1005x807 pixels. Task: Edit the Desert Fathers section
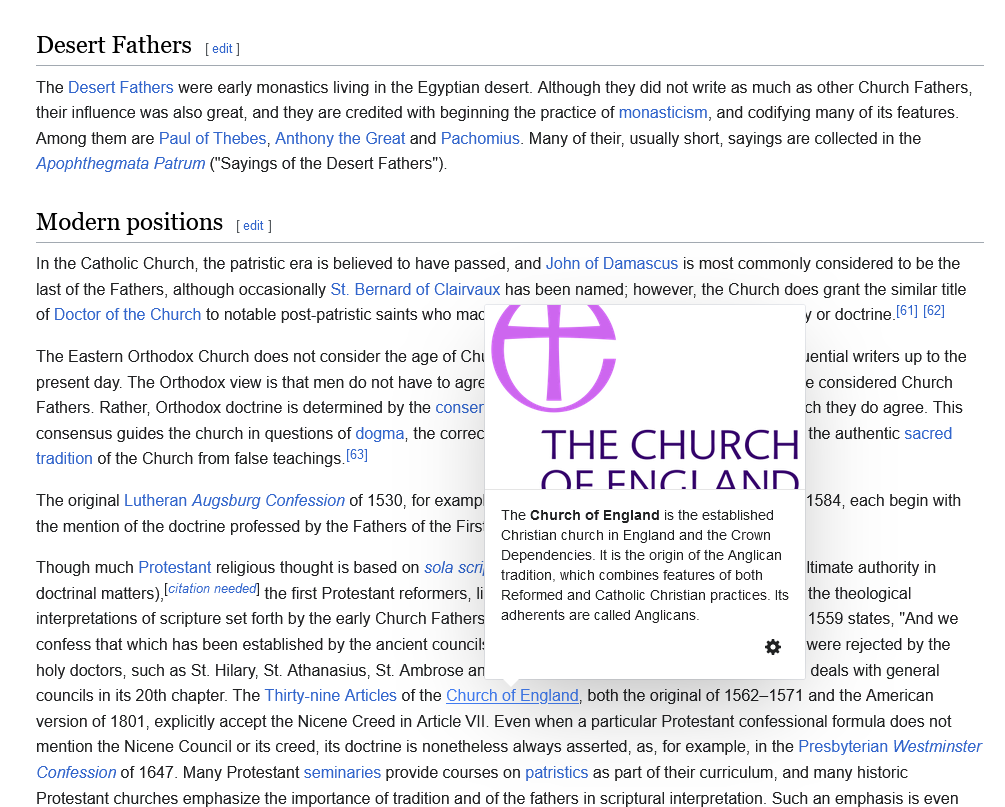click(x=222, y=49)
